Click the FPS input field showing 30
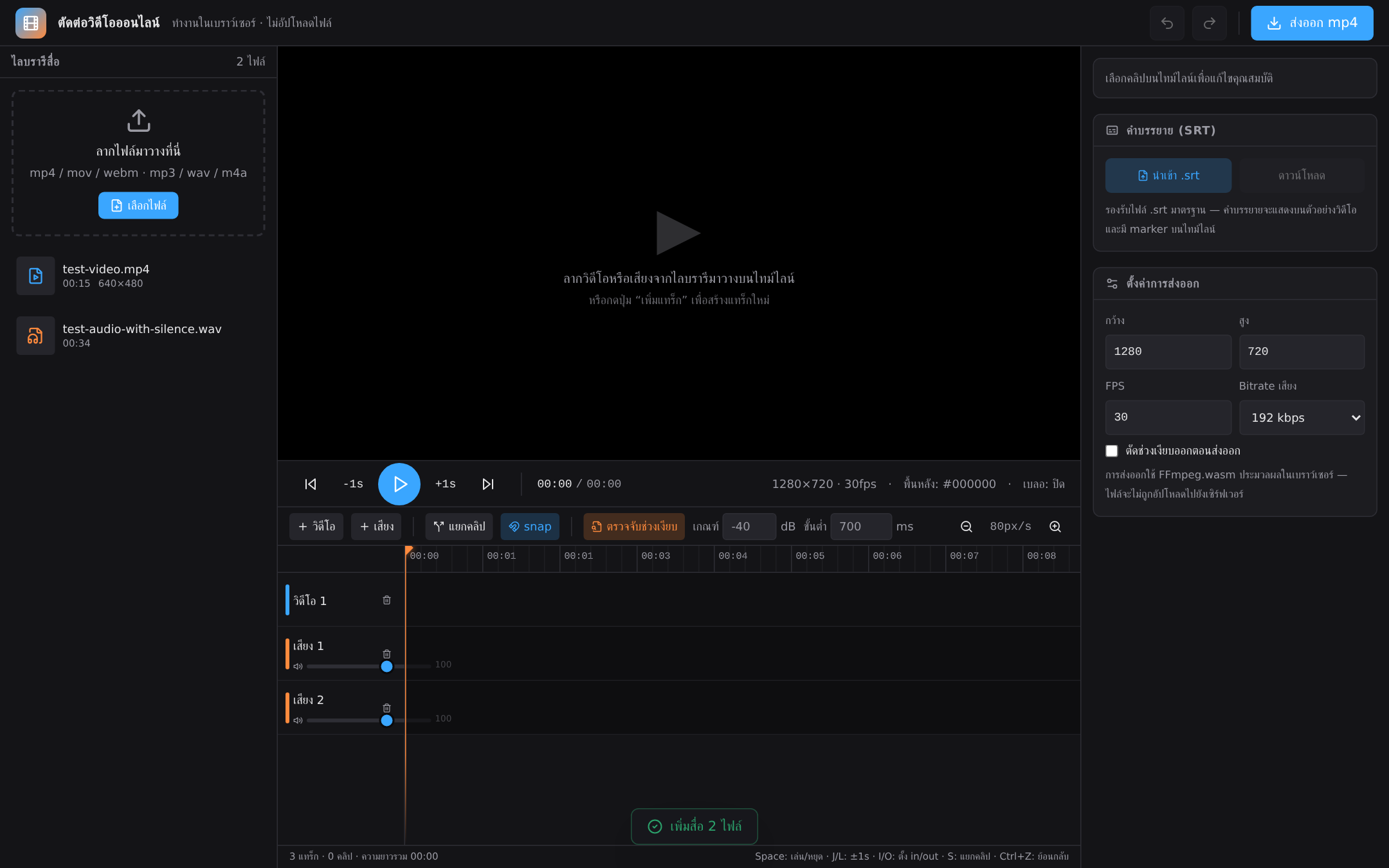The height and width of the screenshot is (868, 1389). (1168, 418)
